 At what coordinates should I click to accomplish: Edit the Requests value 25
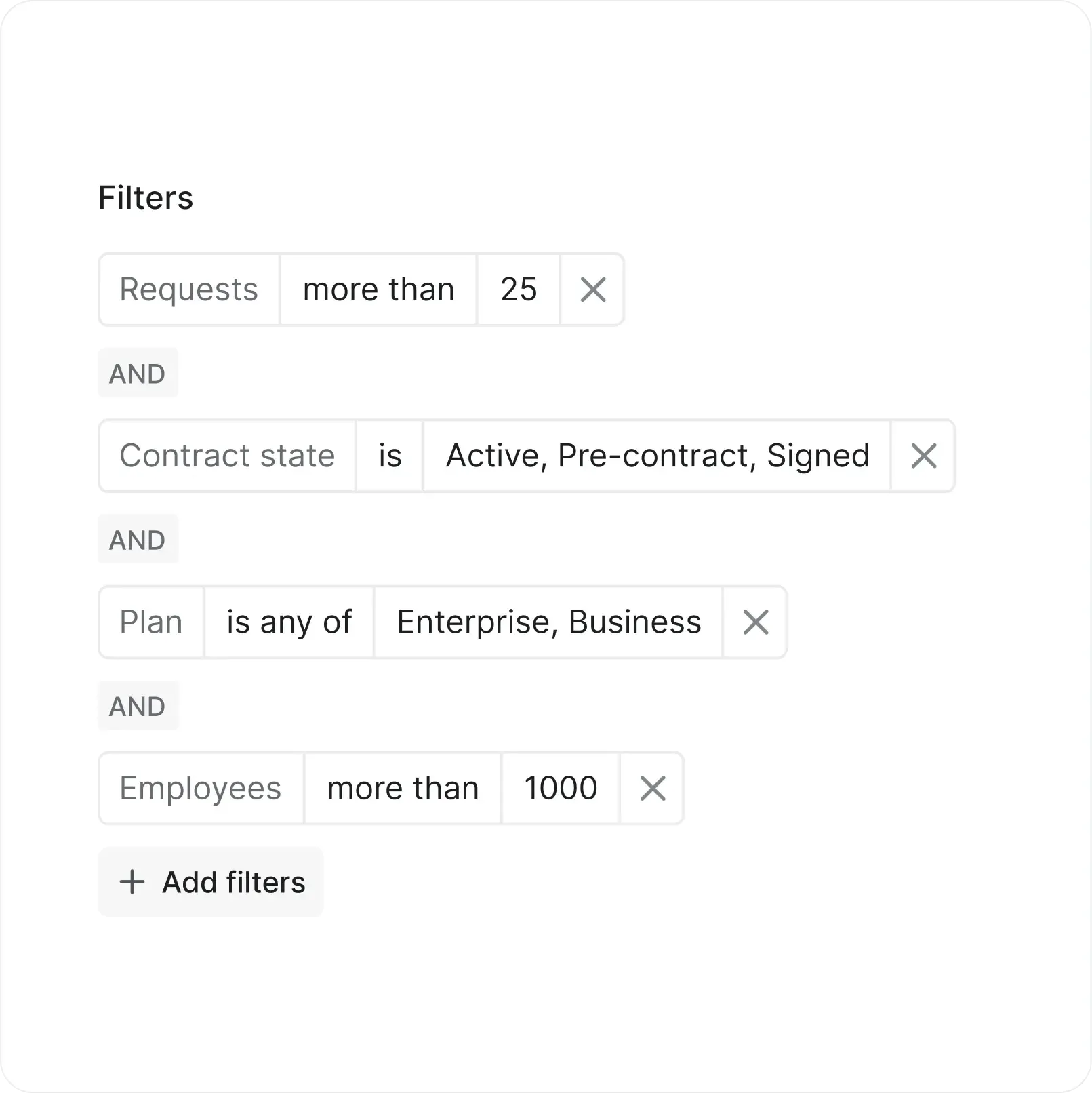pyautogui.click(x=518, y=290)
